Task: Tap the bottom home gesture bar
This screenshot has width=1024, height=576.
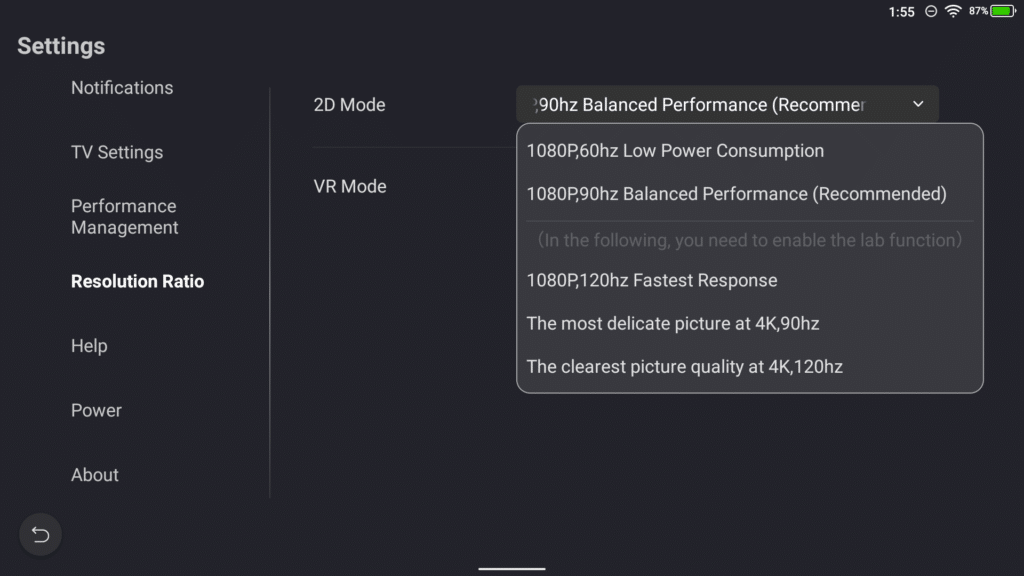Action: pos(511,568)
